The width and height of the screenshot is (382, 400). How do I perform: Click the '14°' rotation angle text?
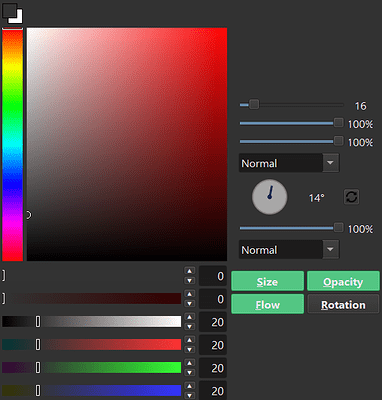(x=316, y=198)
